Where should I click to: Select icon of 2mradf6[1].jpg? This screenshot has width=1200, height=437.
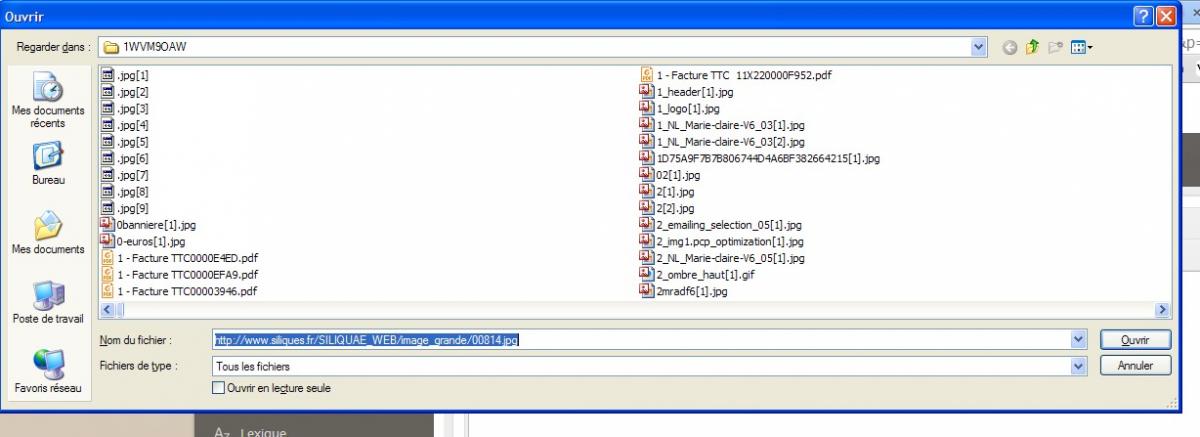[647, 291]
